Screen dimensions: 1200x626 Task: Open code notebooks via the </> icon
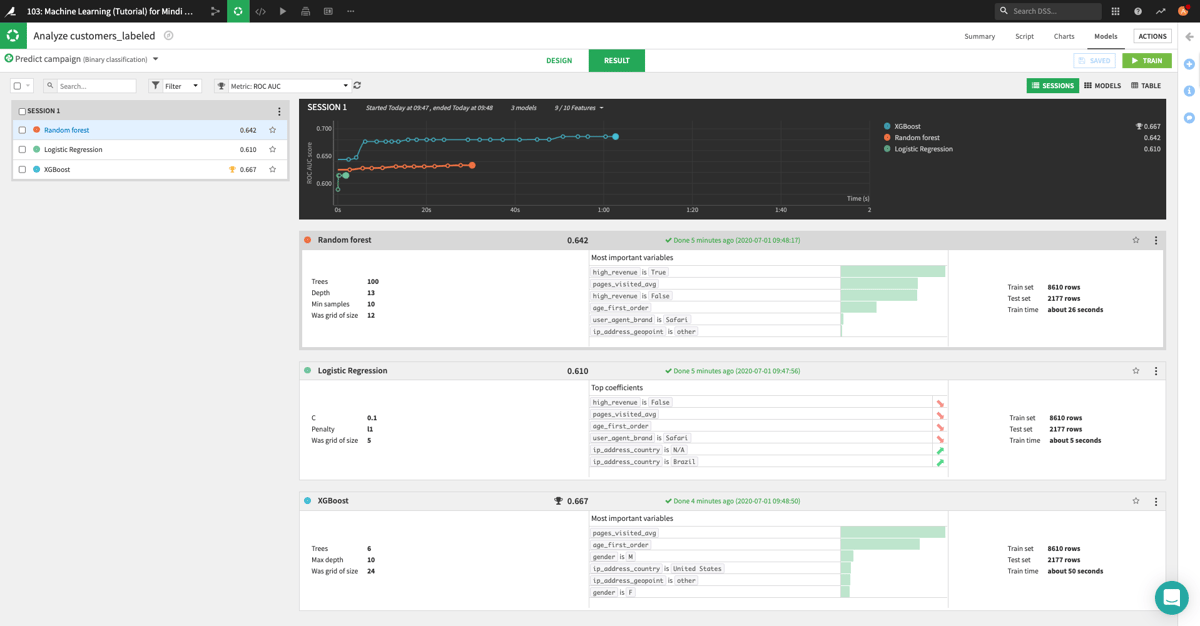pos(259,11)
